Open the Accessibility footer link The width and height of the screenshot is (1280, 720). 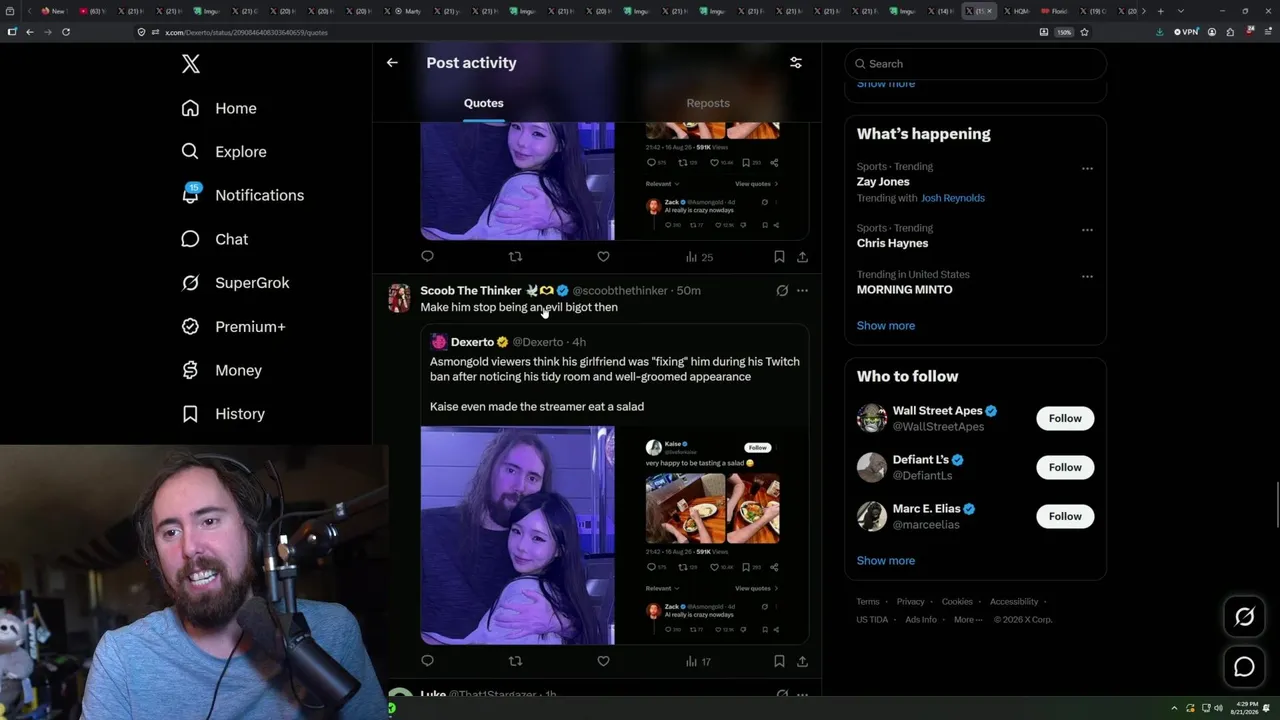(x=1014, y=602)
